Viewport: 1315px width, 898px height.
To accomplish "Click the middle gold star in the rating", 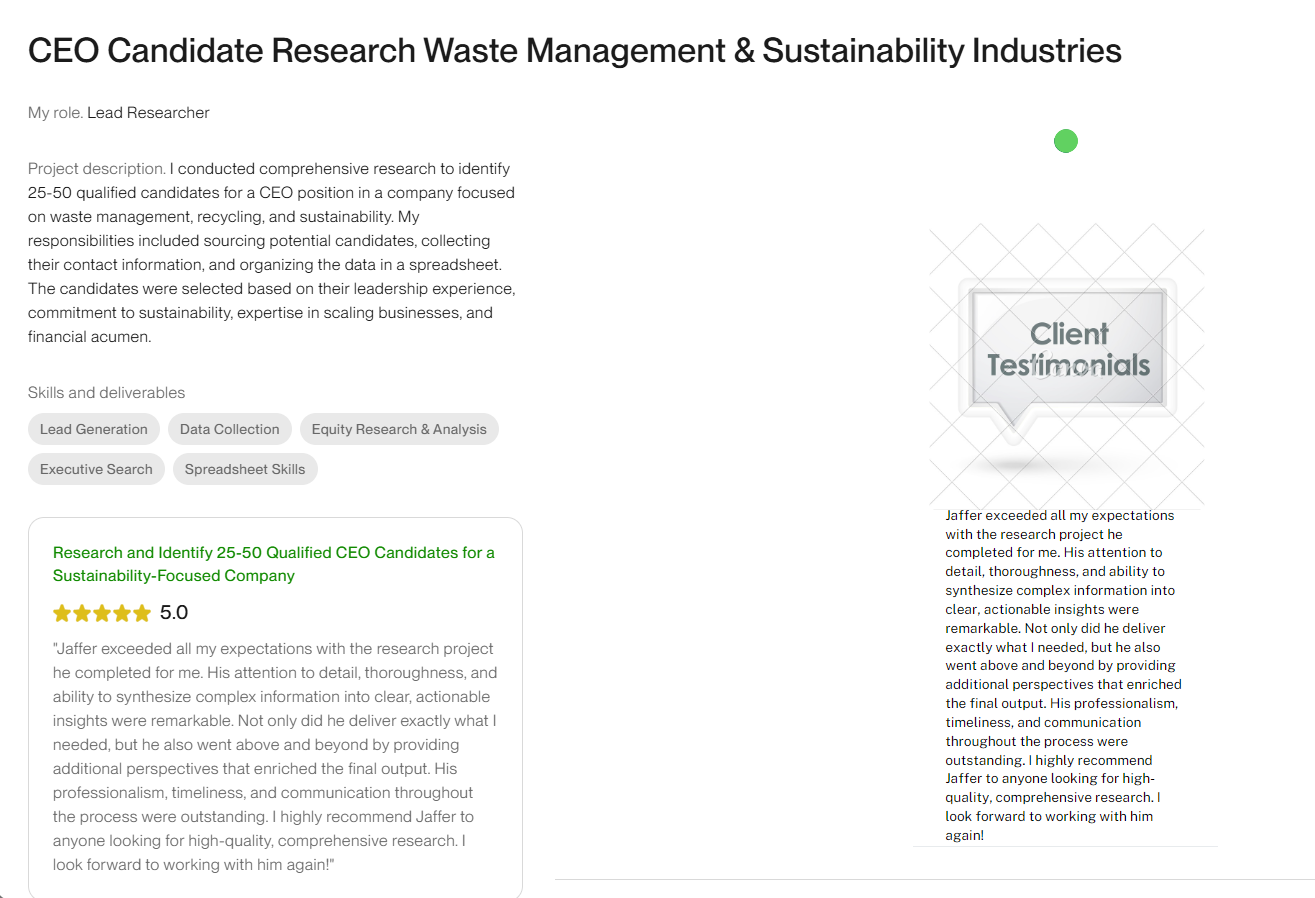I will click(102, 613).
